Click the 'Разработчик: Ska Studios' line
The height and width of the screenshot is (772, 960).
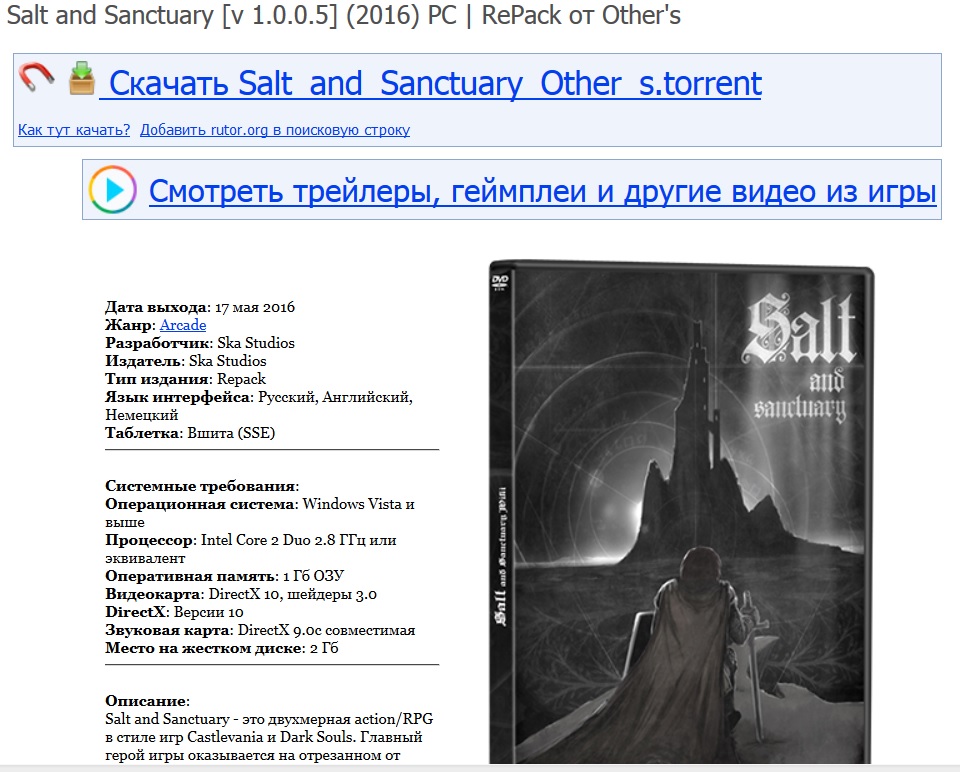[x=200, y=343]
